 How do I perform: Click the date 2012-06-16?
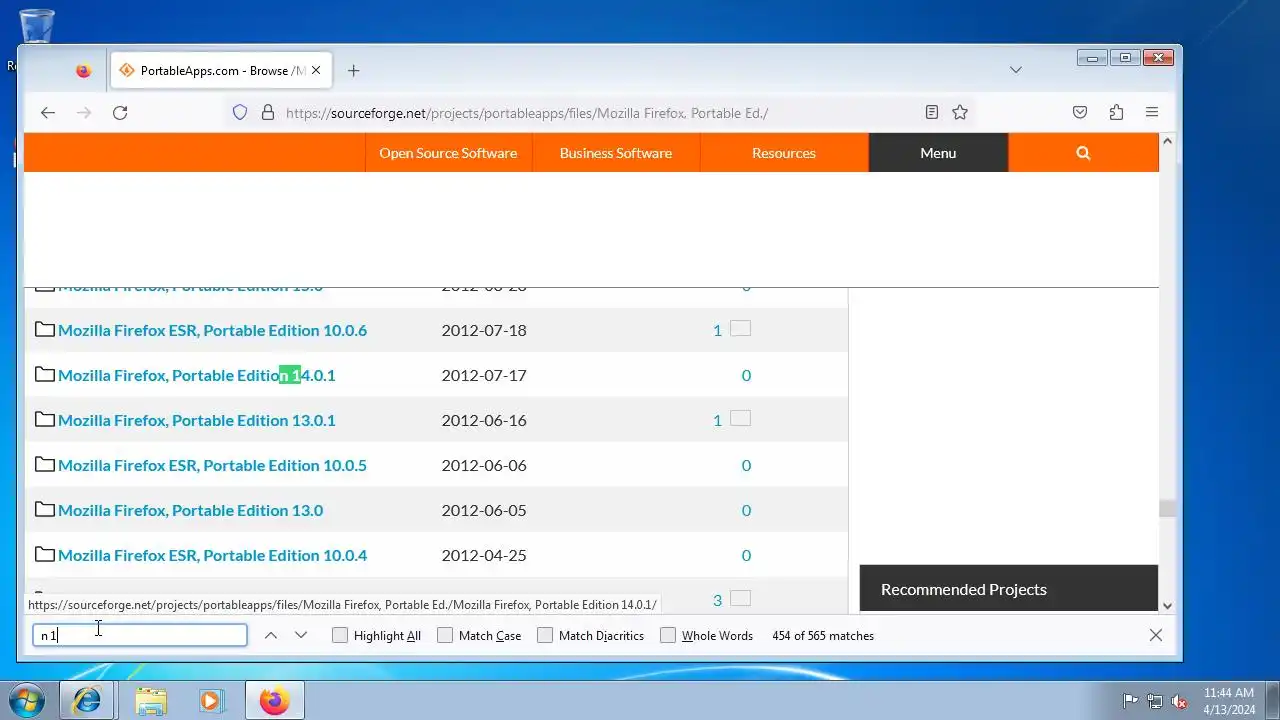(x=484, y=420)
